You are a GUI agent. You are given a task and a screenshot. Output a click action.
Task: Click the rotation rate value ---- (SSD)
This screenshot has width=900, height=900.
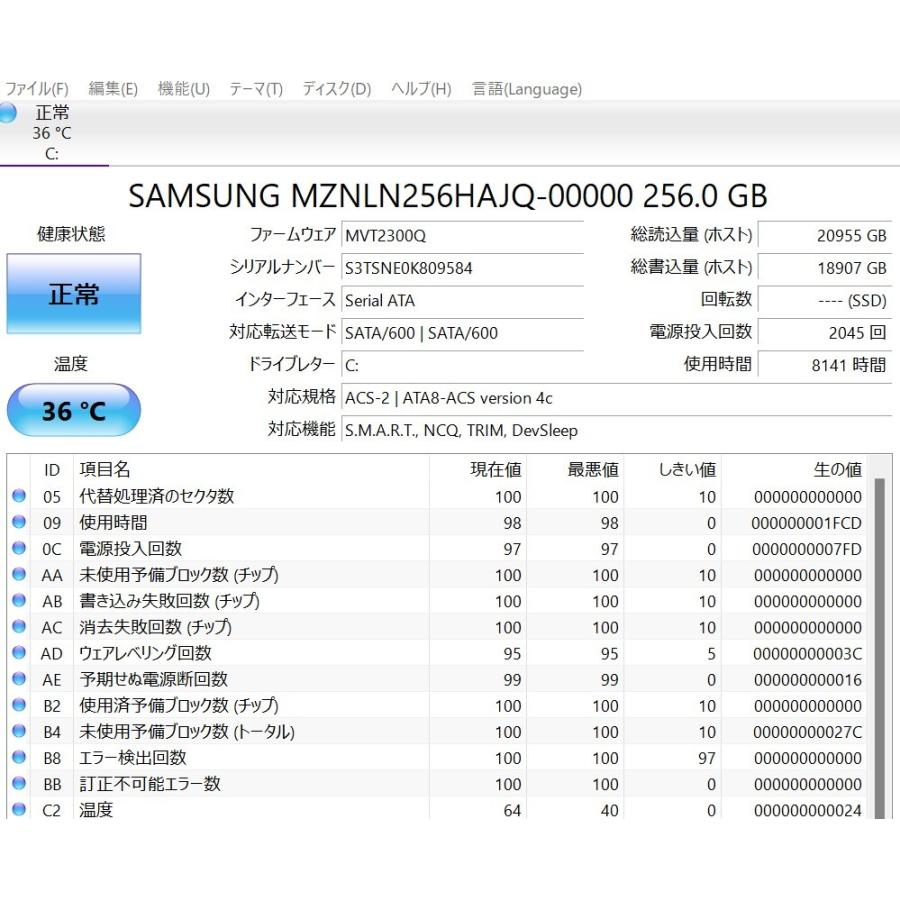pyautogui.click(x=825, y=301)
